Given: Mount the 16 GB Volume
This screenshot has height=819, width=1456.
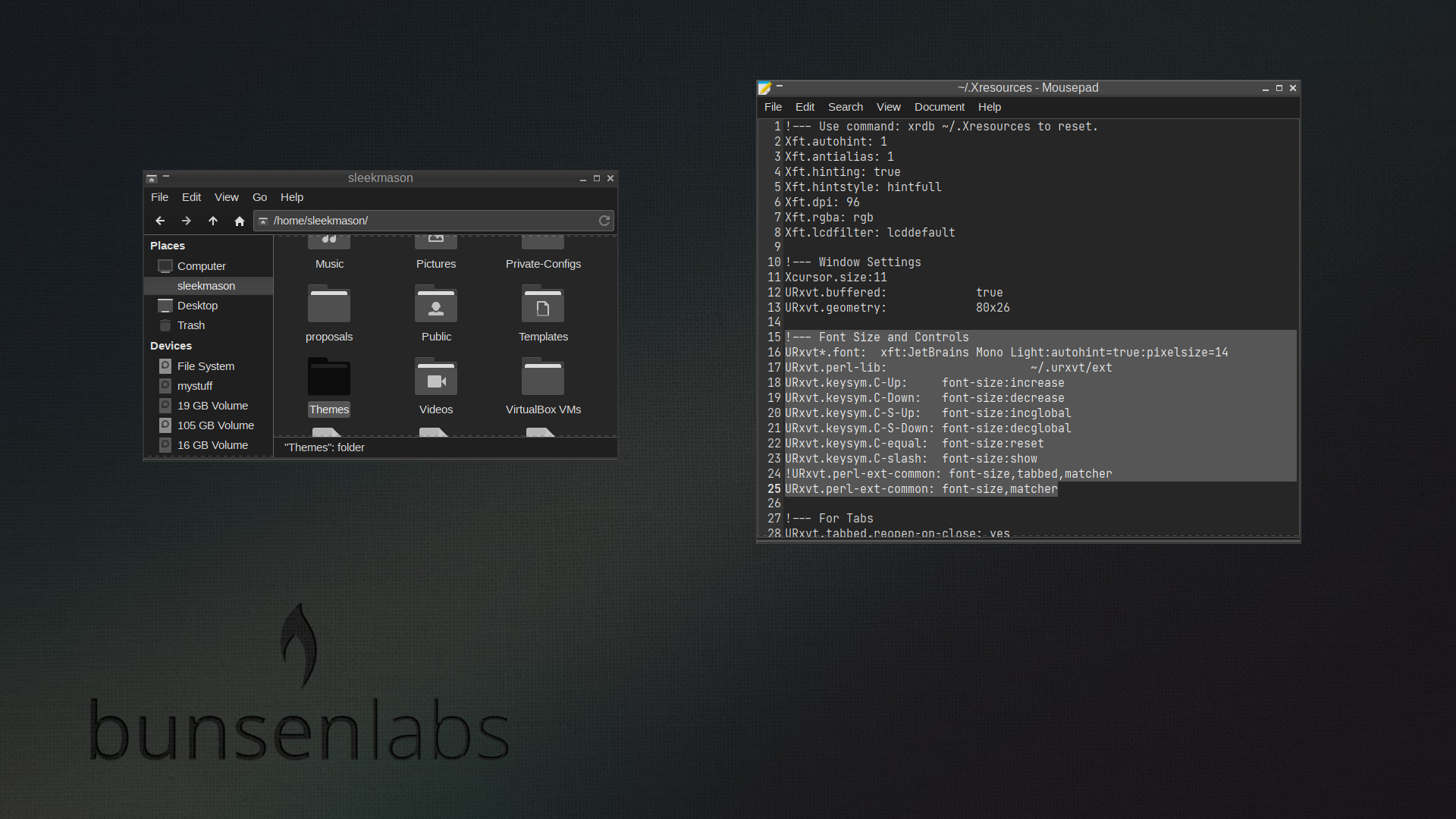Looking at the screenshot, I should 209,445.
